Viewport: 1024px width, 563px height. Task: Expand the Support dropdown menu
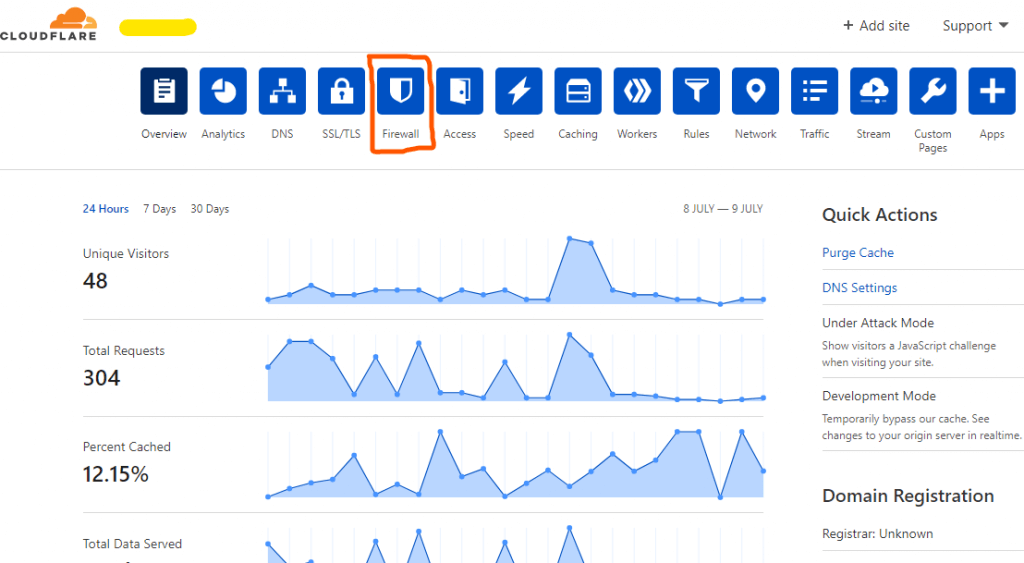click(975, 26)
